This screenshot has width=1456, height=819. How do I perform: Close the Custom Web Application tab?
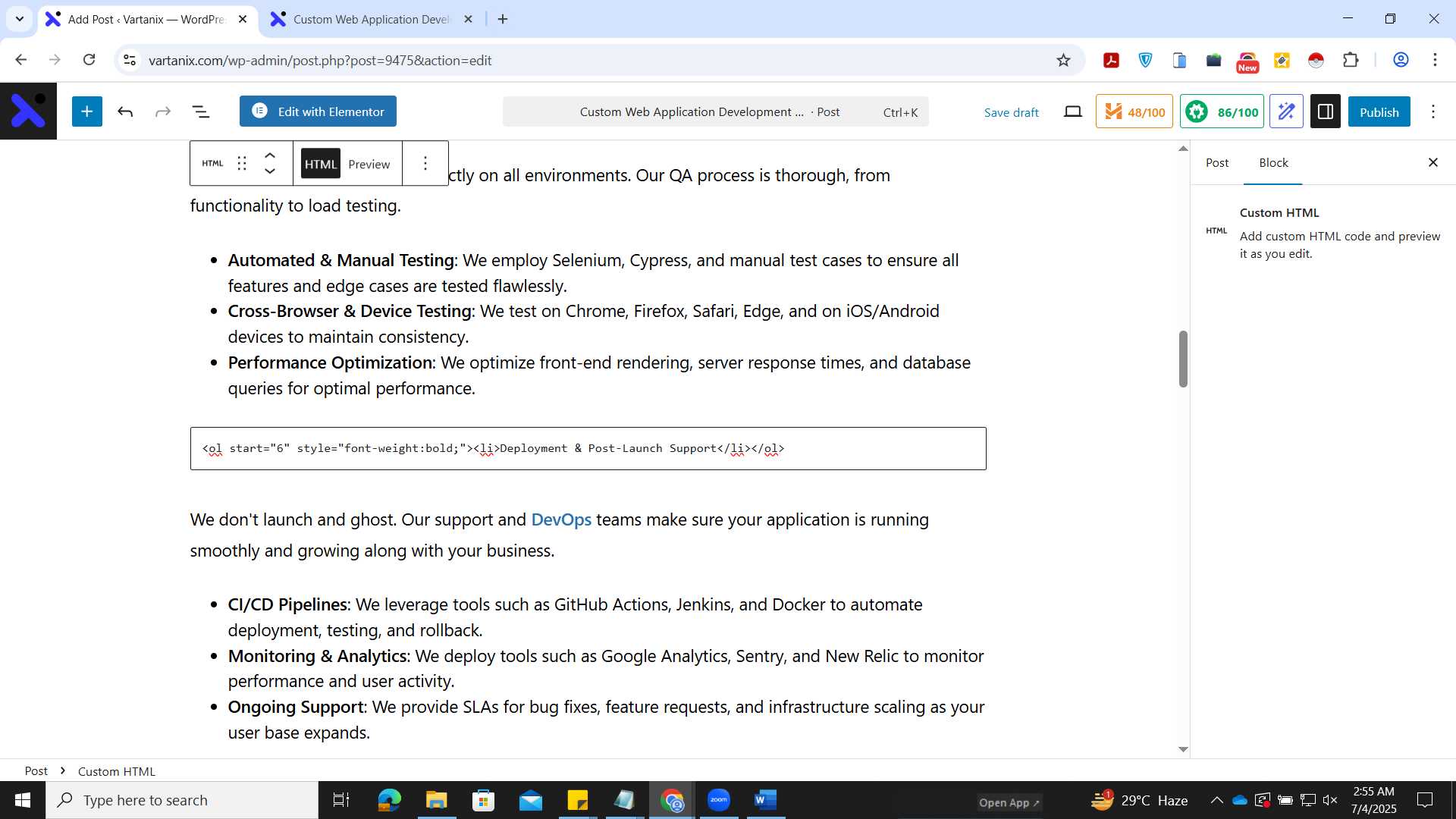(x=468, y=19)
